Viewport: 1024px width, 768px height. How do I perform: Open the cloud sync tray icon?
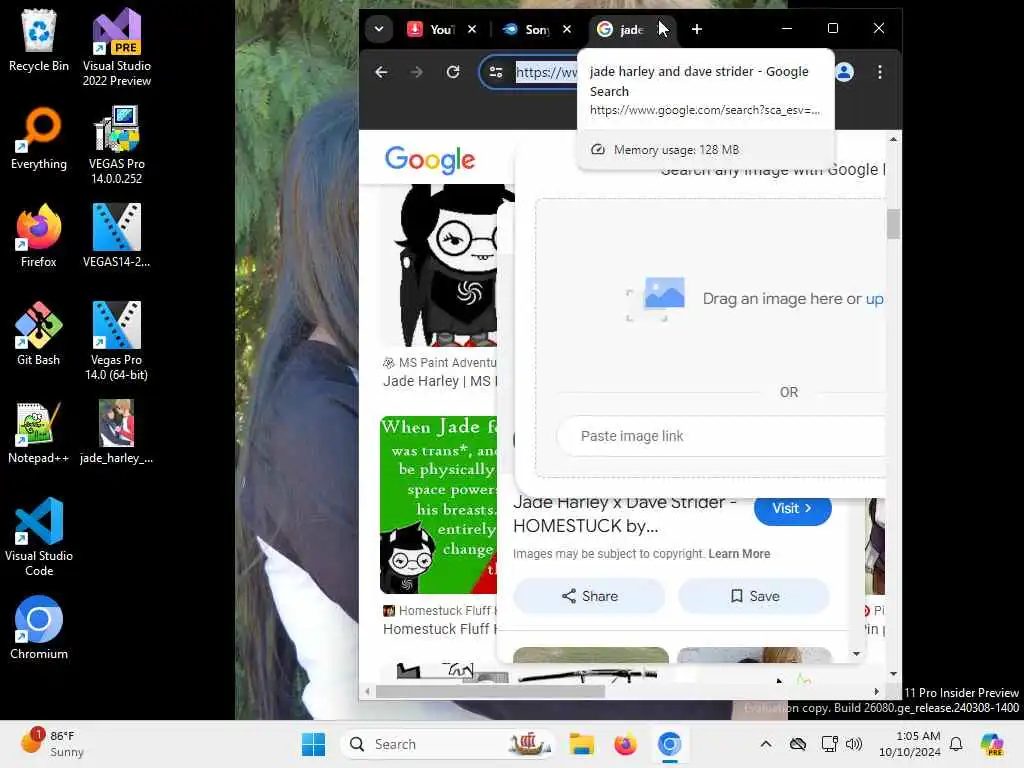[x=797, y=744]
